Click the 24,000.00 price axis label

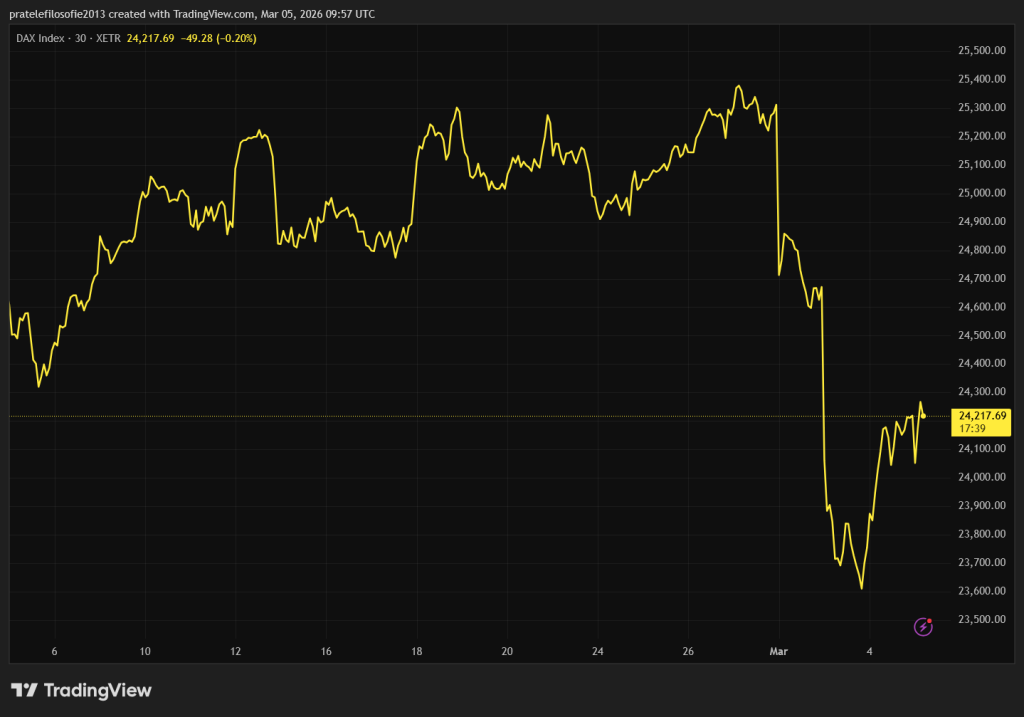click(x=981, y=478)
